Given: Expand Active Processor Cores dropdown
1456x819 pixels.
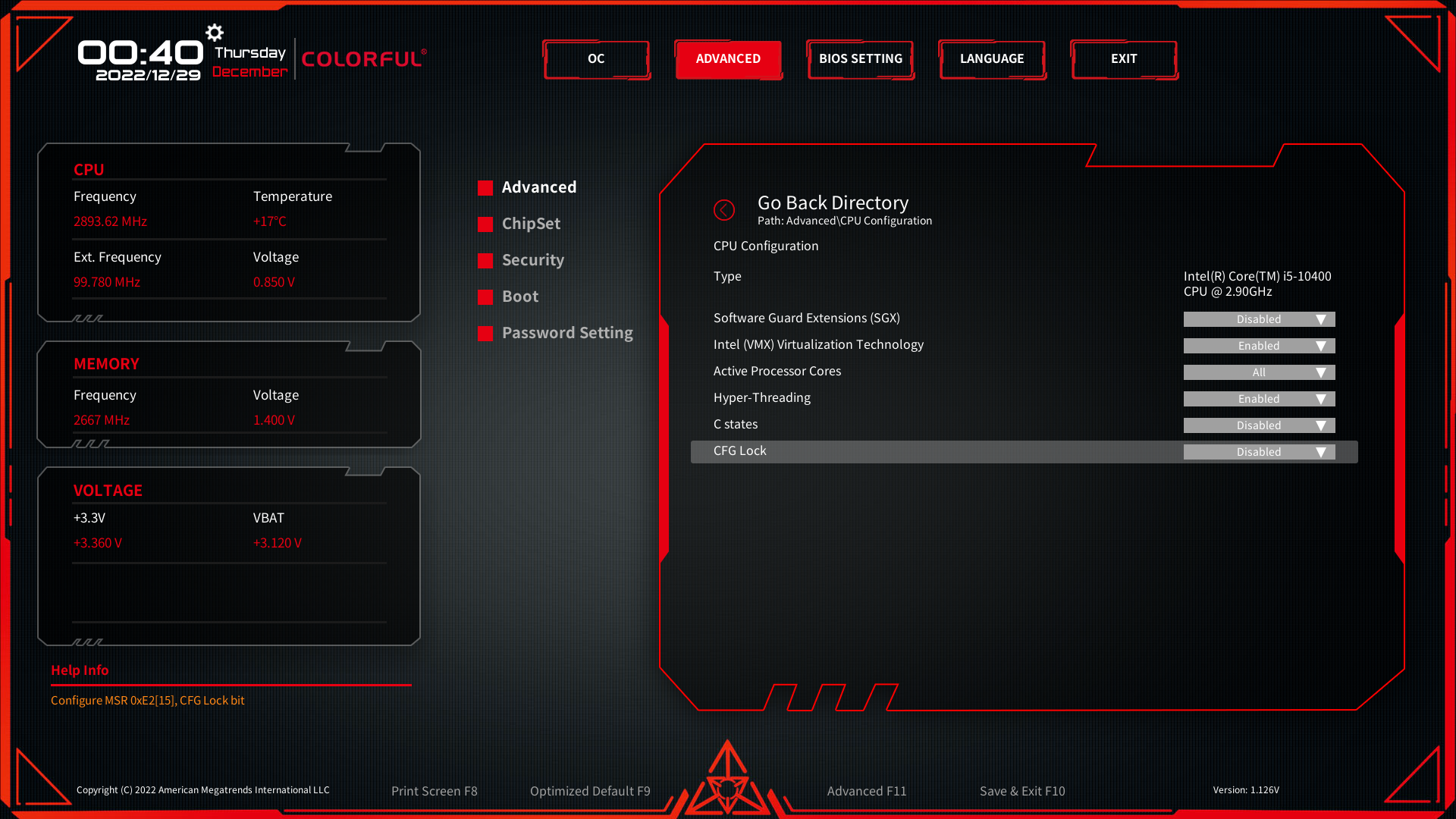Looking at the screenshot, I should point(1259,372).
